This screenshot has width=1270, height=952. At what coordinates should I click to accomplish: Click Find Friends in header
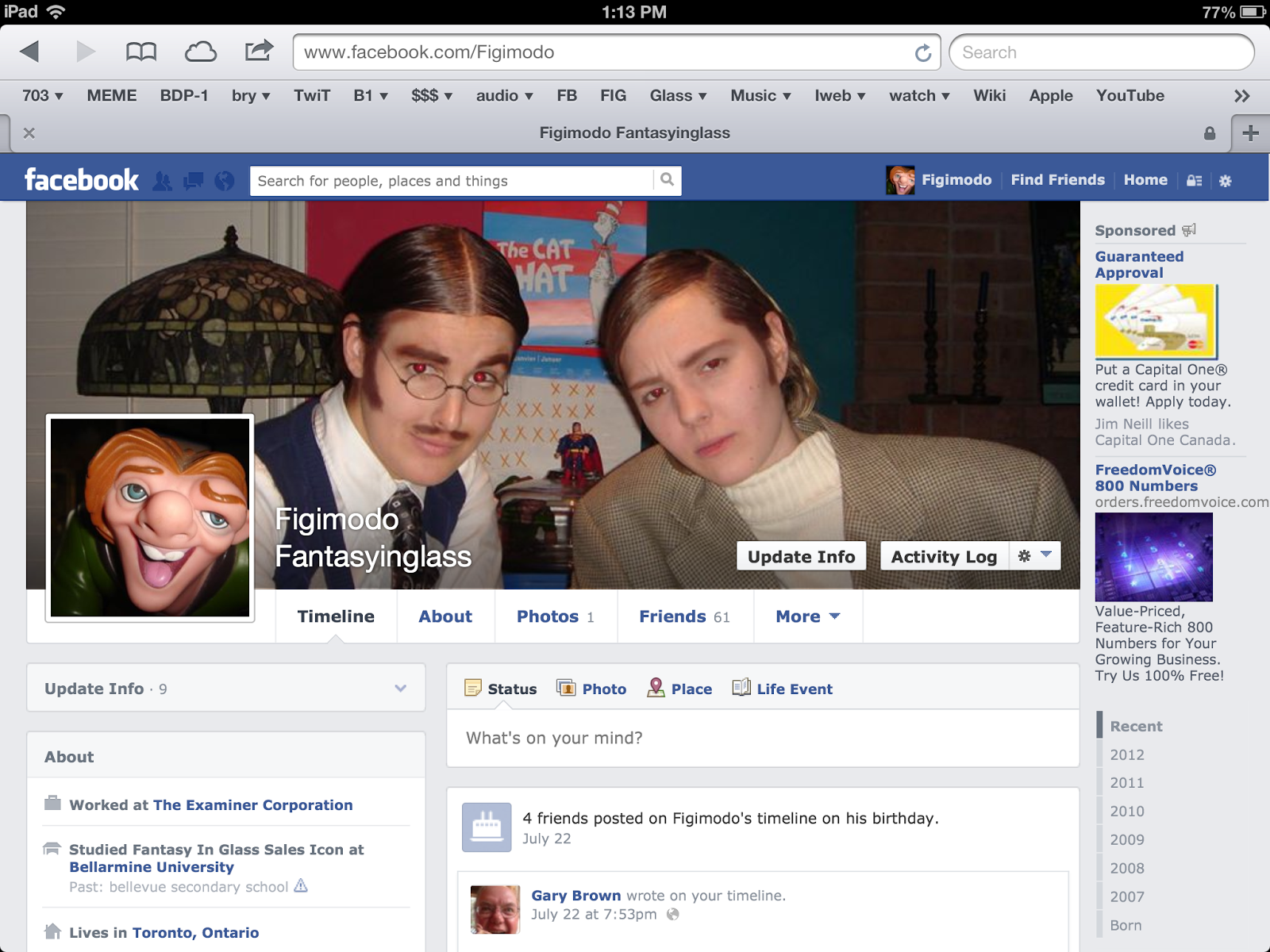point(1057,180)
